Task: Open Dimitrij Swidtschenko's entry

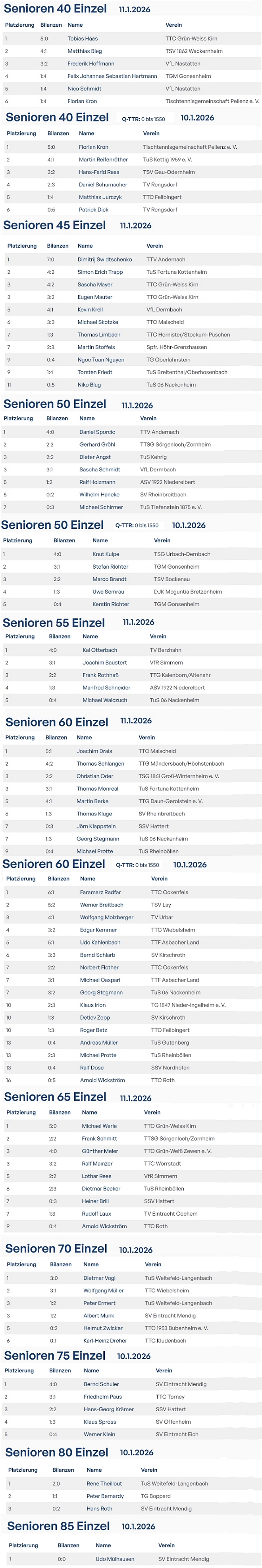Action: click(104, 259)
